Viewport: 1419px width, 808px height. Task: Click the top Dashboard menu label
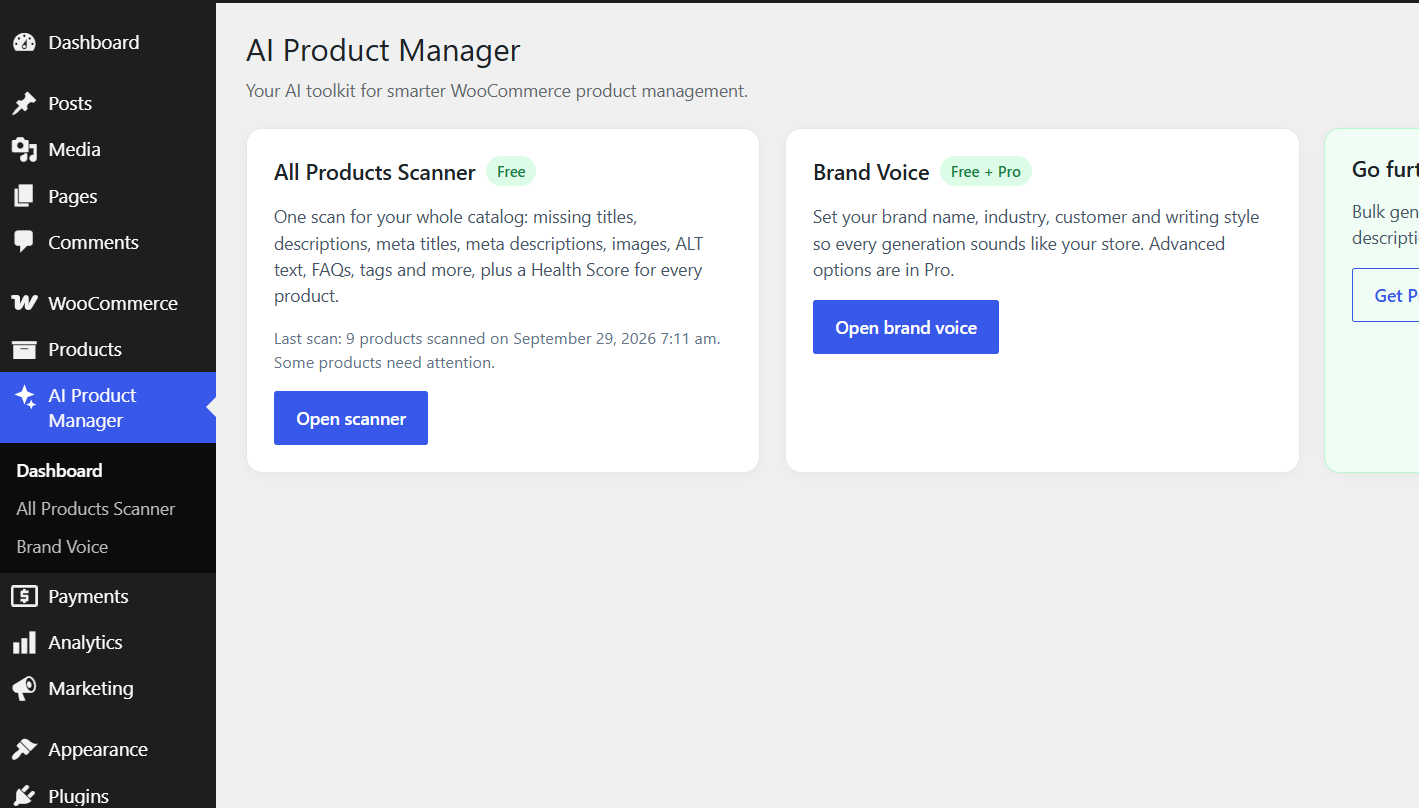point(94,43)
